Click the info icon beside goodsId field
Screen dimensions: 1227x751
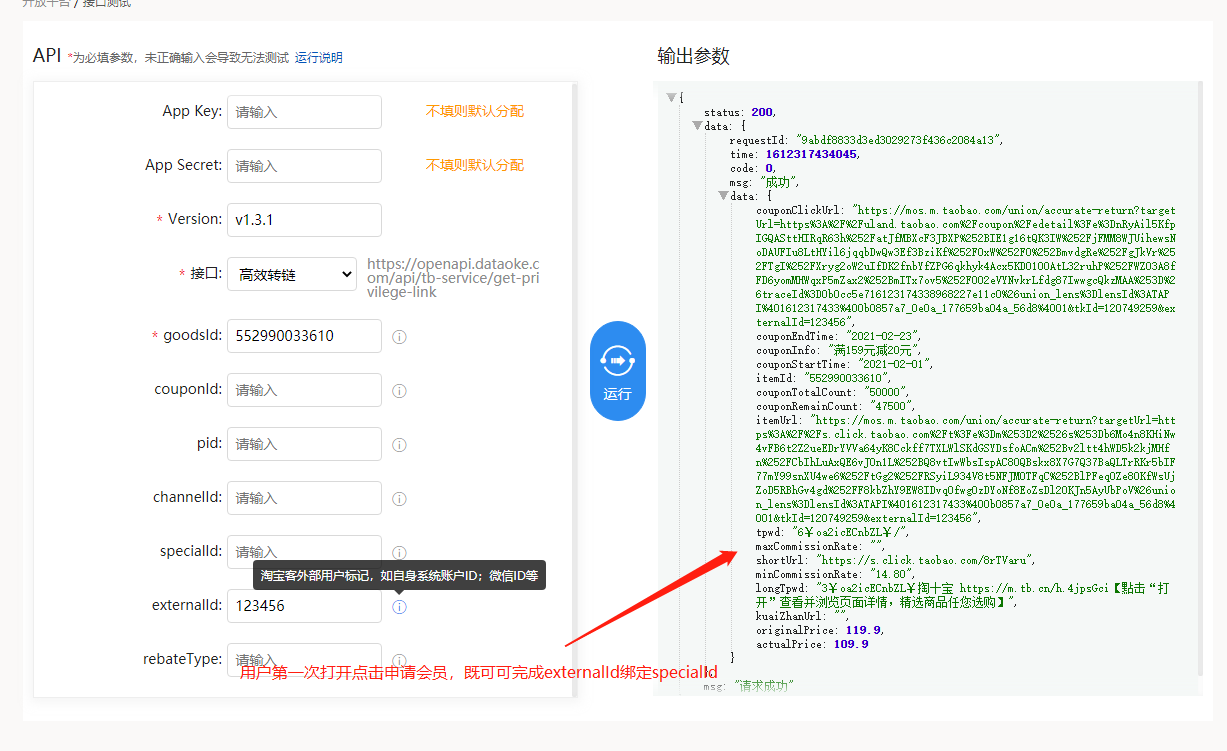pyautogui.click(x=399, y=337)
